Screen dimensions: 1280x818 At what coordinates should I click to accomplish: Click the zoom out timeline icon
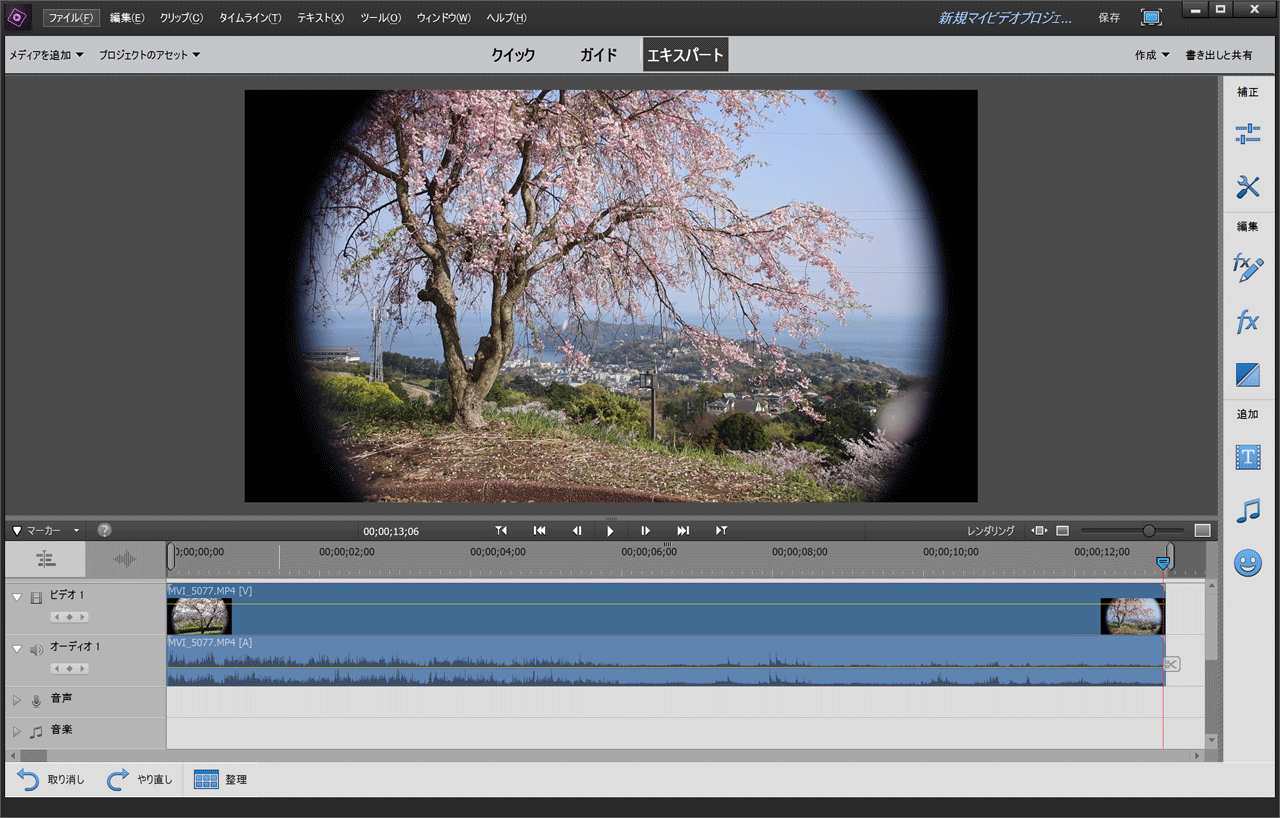(x=1062, y=530)
